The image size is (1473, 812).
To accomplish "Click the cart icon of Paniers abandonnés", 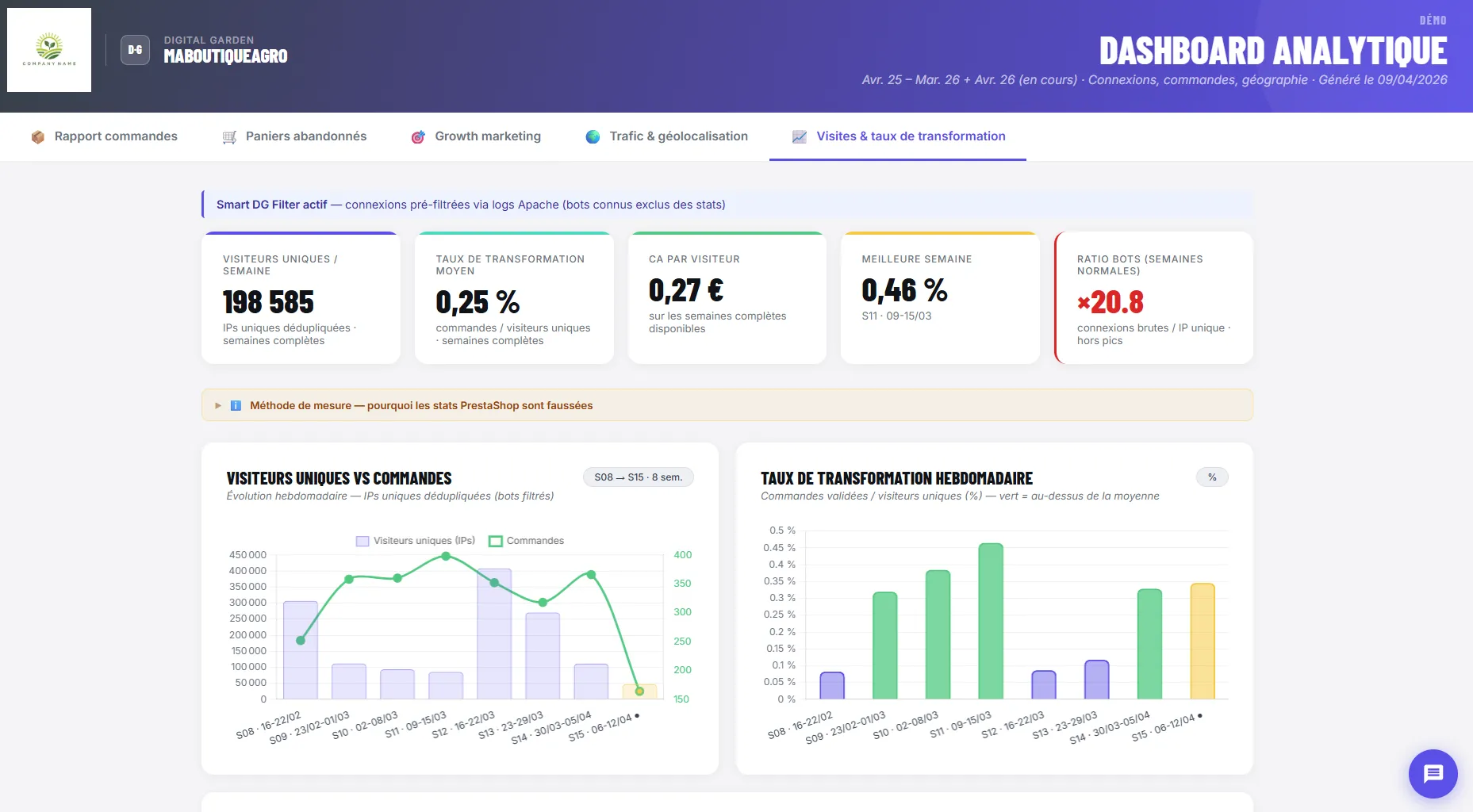I will click(229, 136).
